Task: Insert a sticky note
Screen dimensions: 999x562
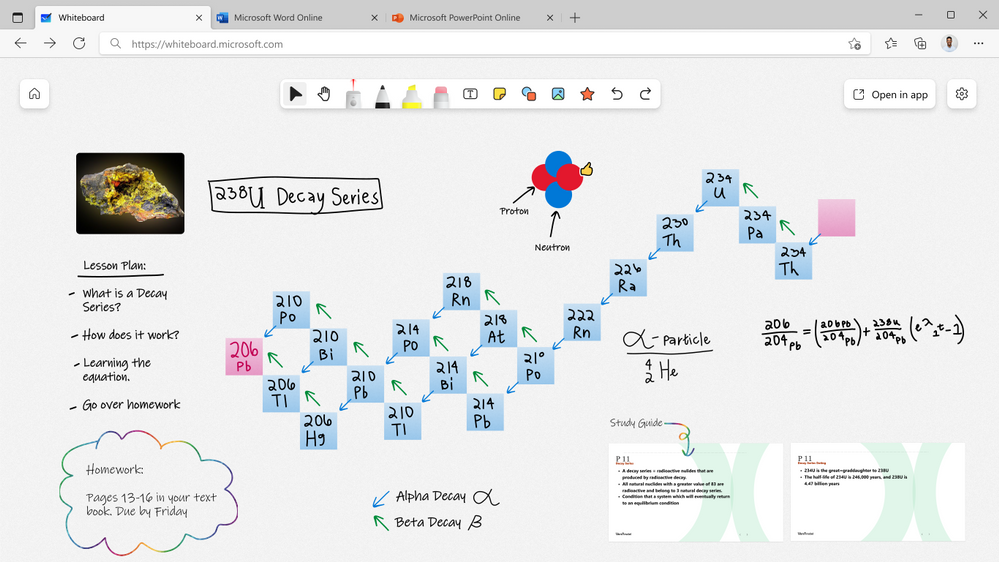Action: [x=500, y=94]
